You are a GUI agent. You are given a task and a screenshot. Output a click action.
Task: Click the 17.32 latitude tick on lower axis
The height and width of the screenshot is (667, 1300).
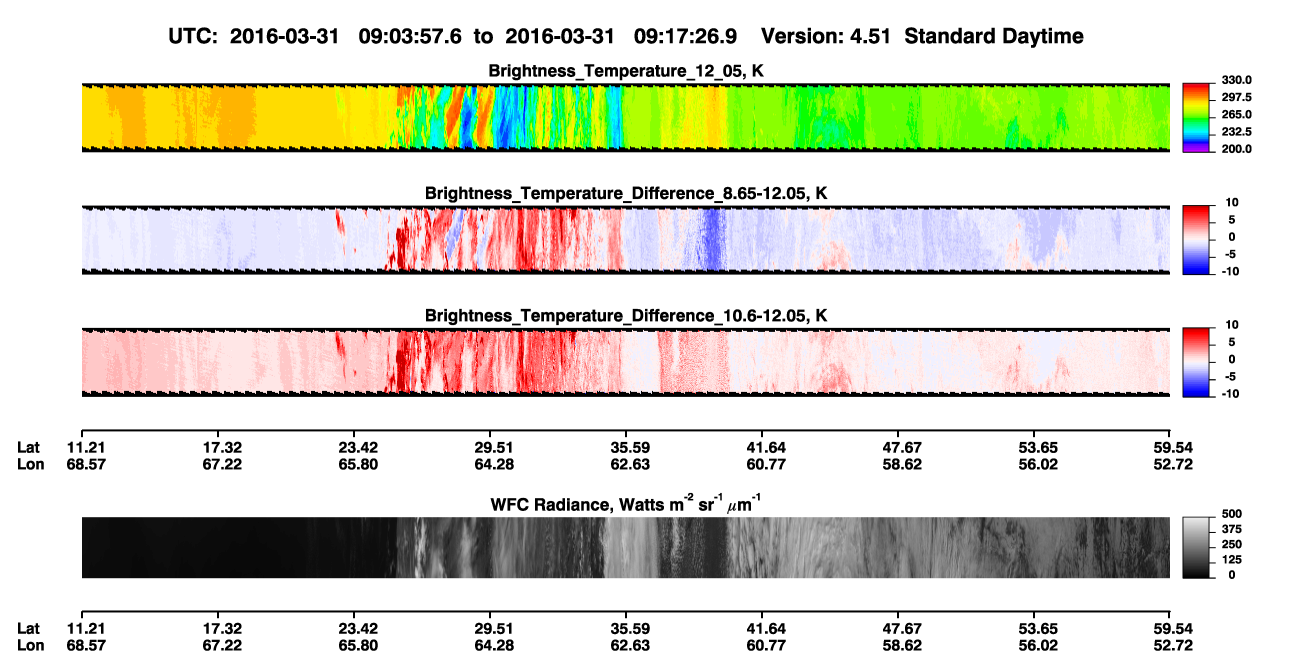click(218, 628)
